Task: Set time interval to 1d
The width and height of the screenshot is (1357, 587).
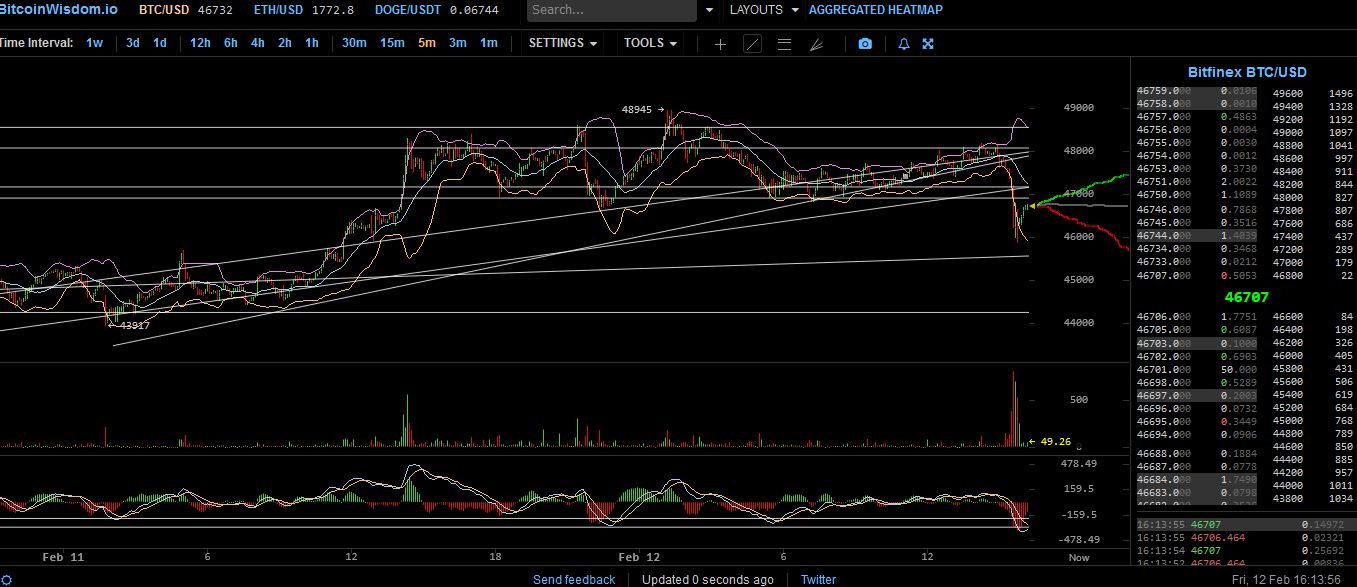Action: point(160,43)
